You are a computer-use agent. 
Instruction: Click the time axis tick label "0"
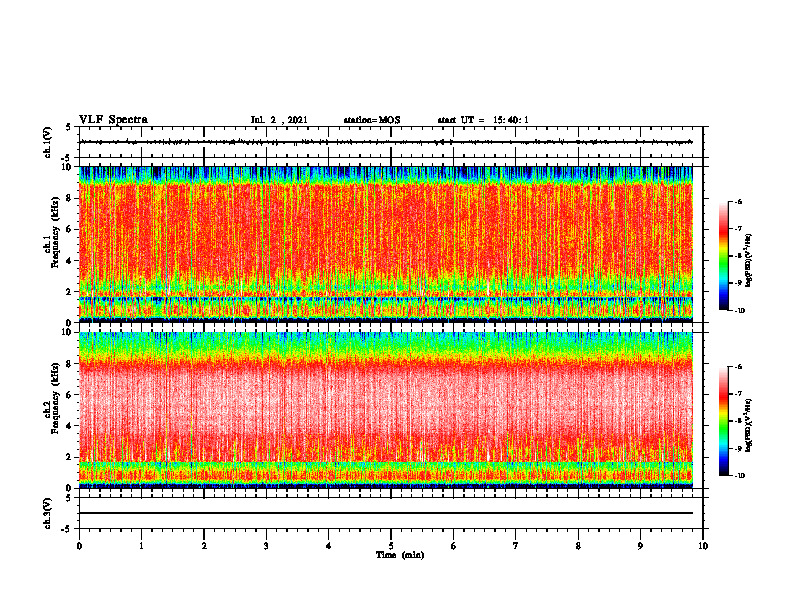point(79,546)
